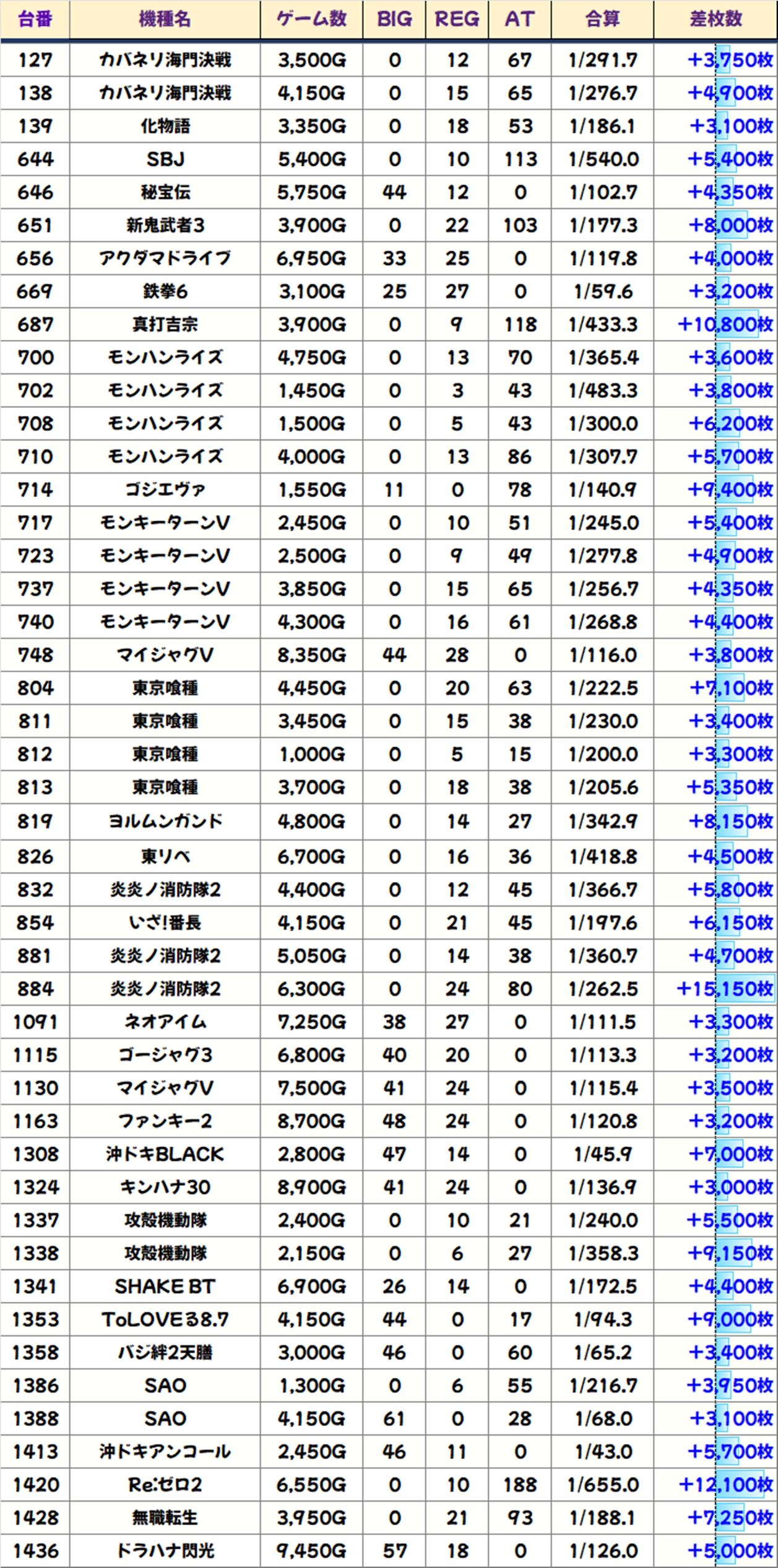Select machine number 687 cell

(35, 324)
